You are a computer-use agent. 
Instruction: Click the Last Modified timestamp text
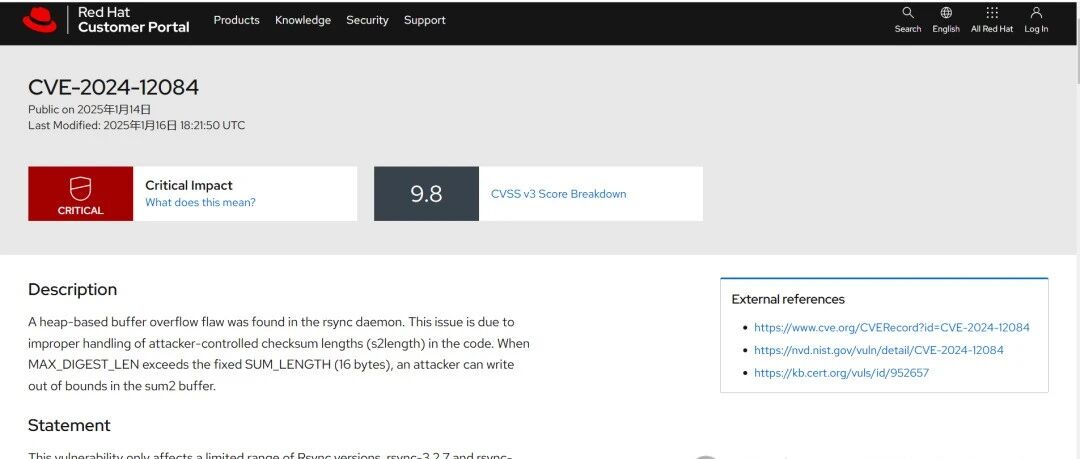coord(136,125)
